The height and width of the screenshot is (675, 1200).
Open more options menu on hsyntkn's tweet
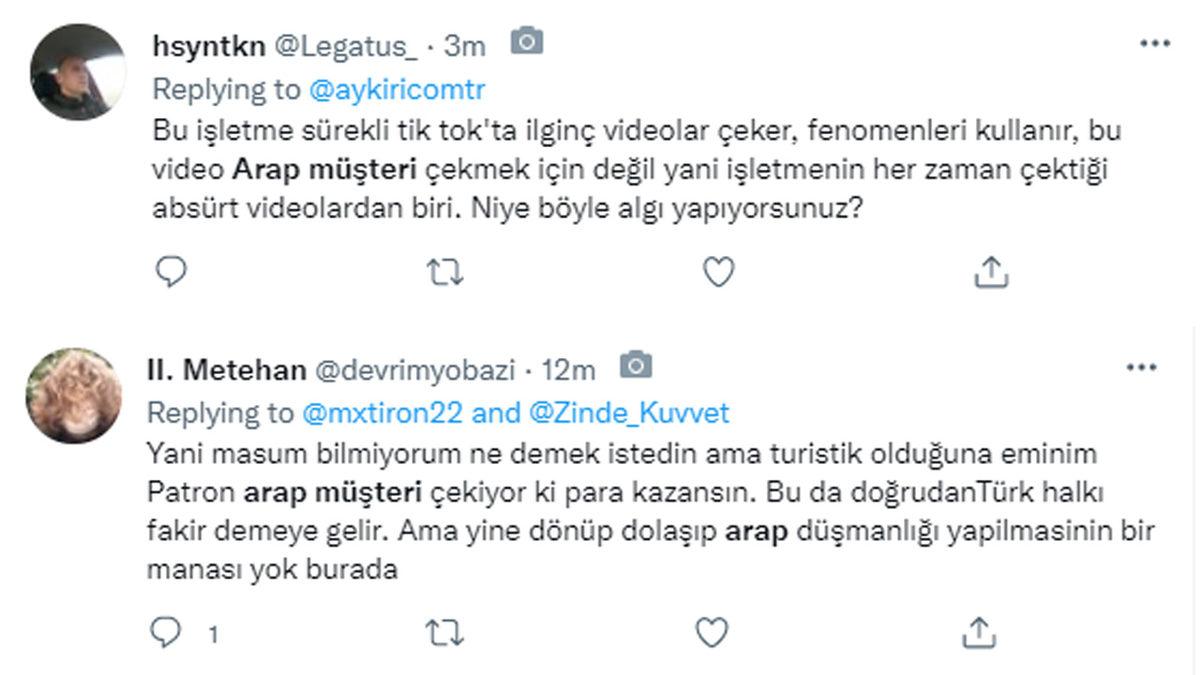tap(1157, 42)
